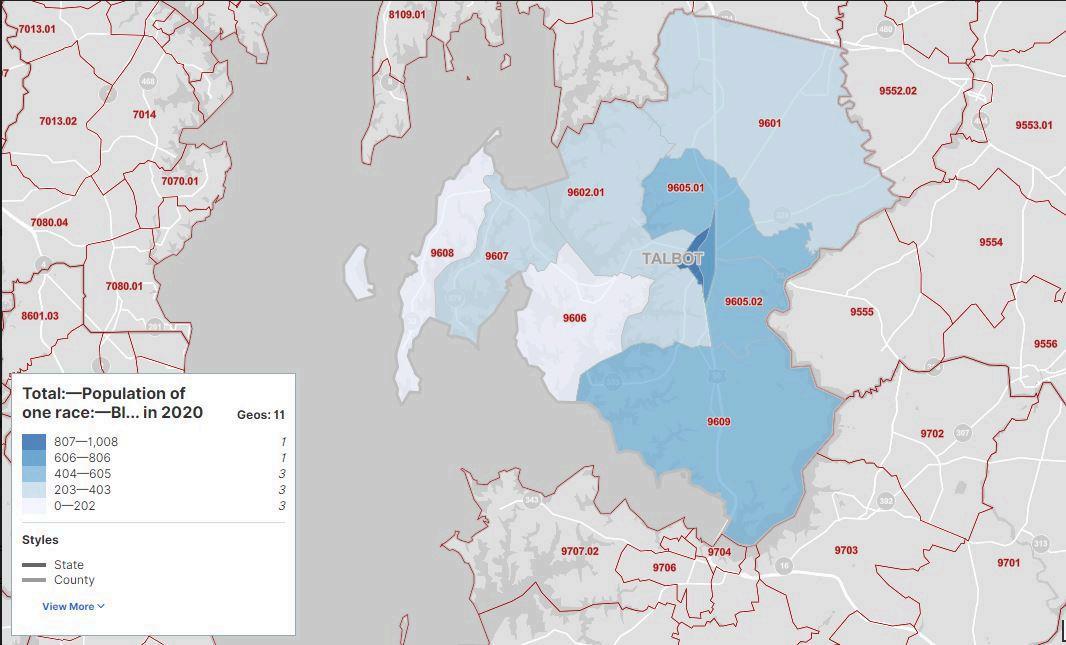Select census tract 9608
This screenshot has height=645, width=1066.
click(442, 253)
